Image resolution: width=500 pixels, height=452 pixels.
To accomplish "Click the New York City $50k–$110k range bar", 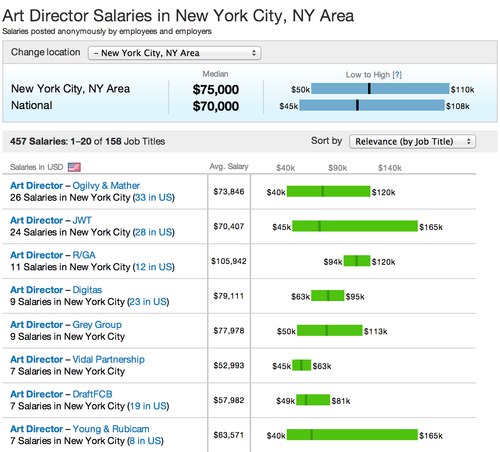I will click(x=380, y=89).
